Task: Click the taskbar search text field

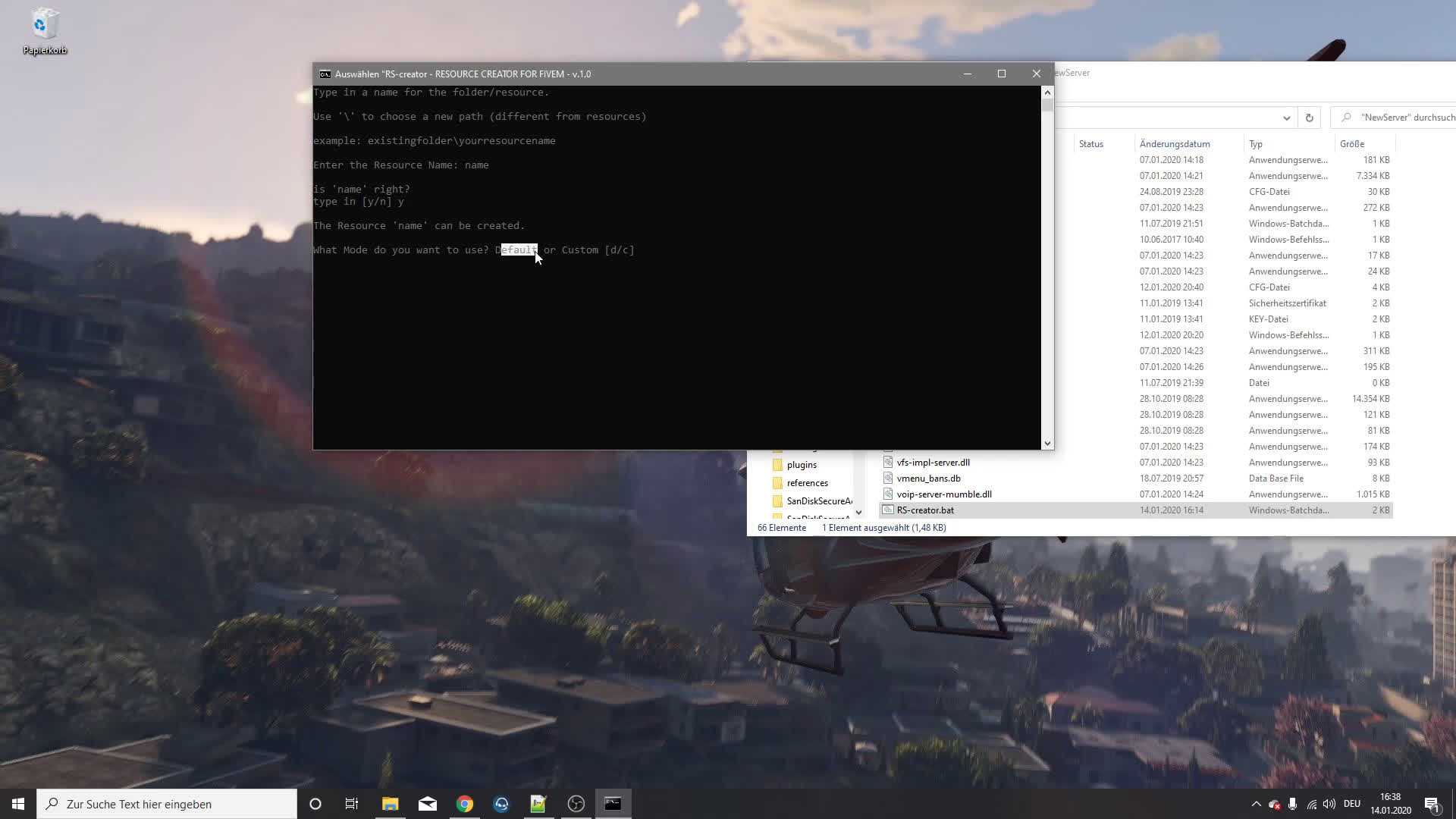Action: pos(167,804)
